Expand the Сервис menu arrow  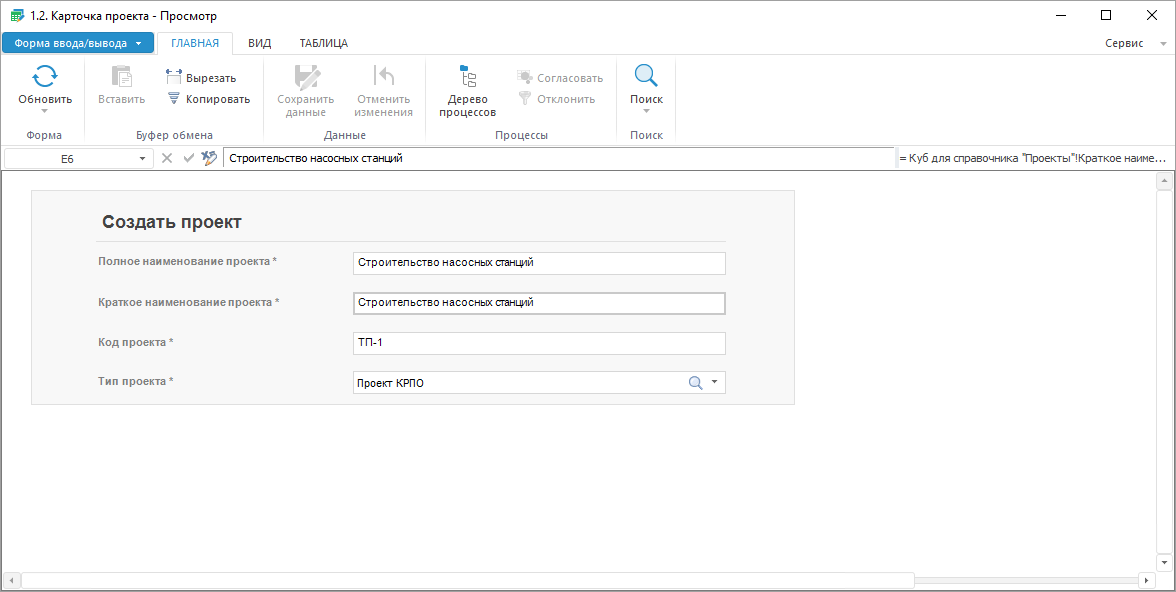[1162, 44]
